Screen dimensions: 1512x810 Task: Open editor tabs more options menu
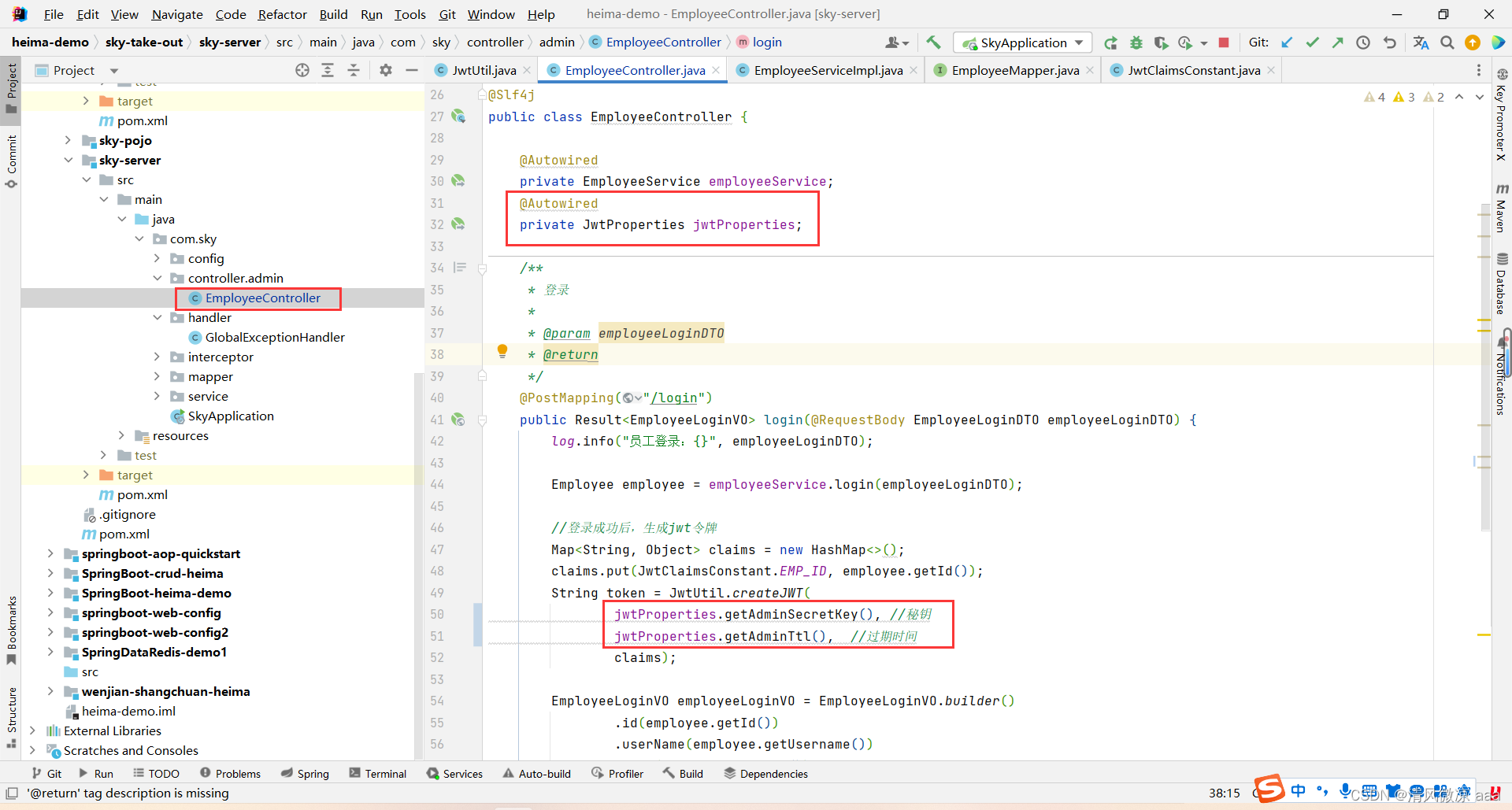point(1478,70)
